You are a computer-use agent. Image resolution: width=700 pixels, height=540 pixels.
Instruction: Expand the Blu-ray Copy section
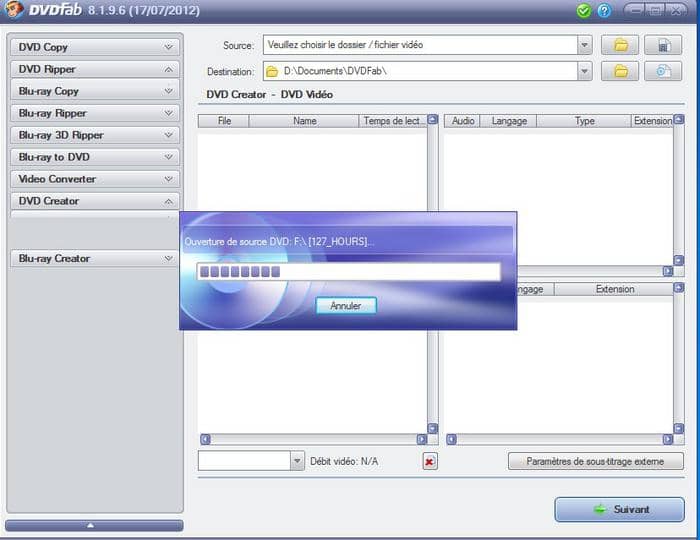tap(95, 91)
